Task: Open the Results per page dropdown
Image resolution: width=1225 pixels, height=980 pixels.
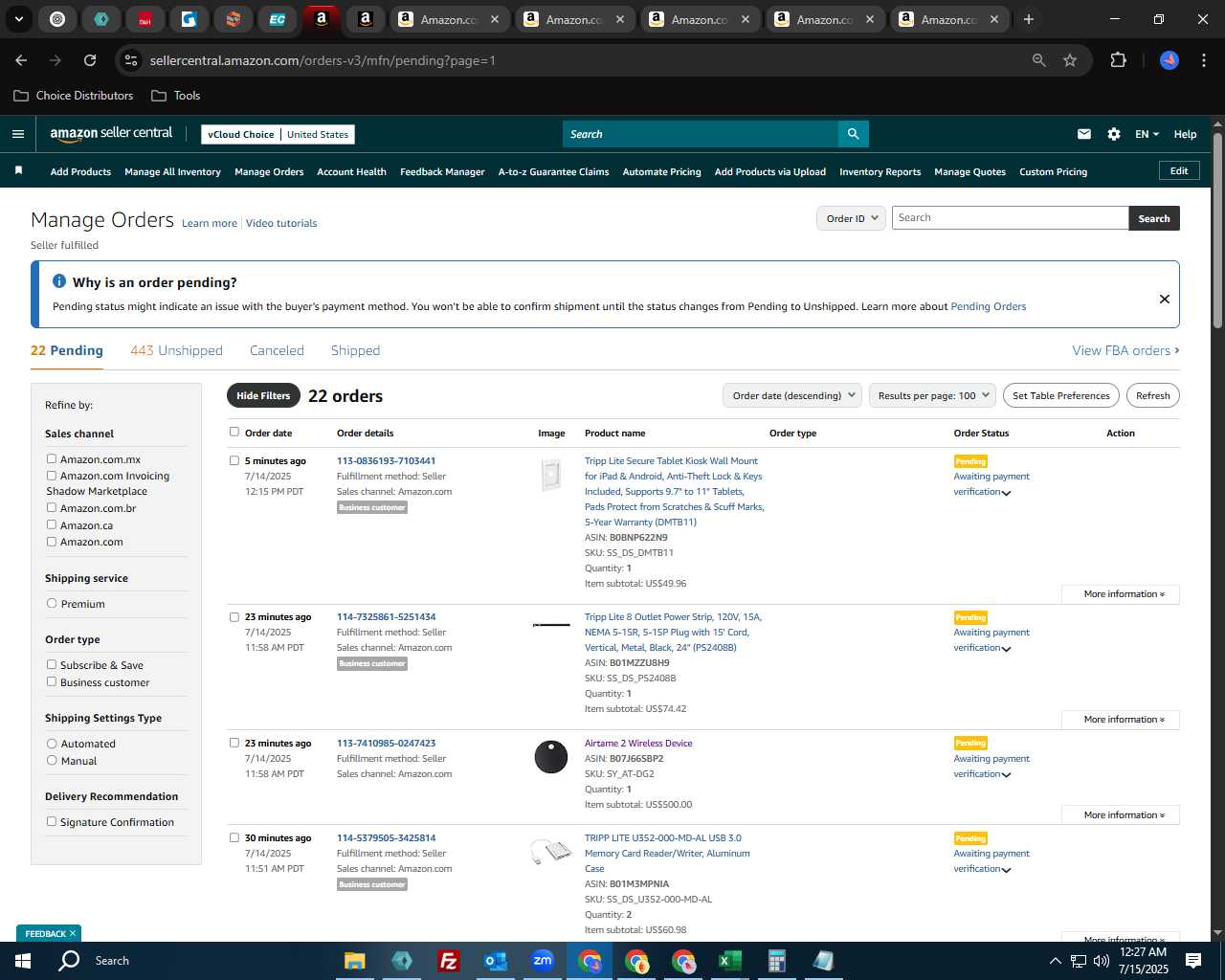Action: (933, 395)
